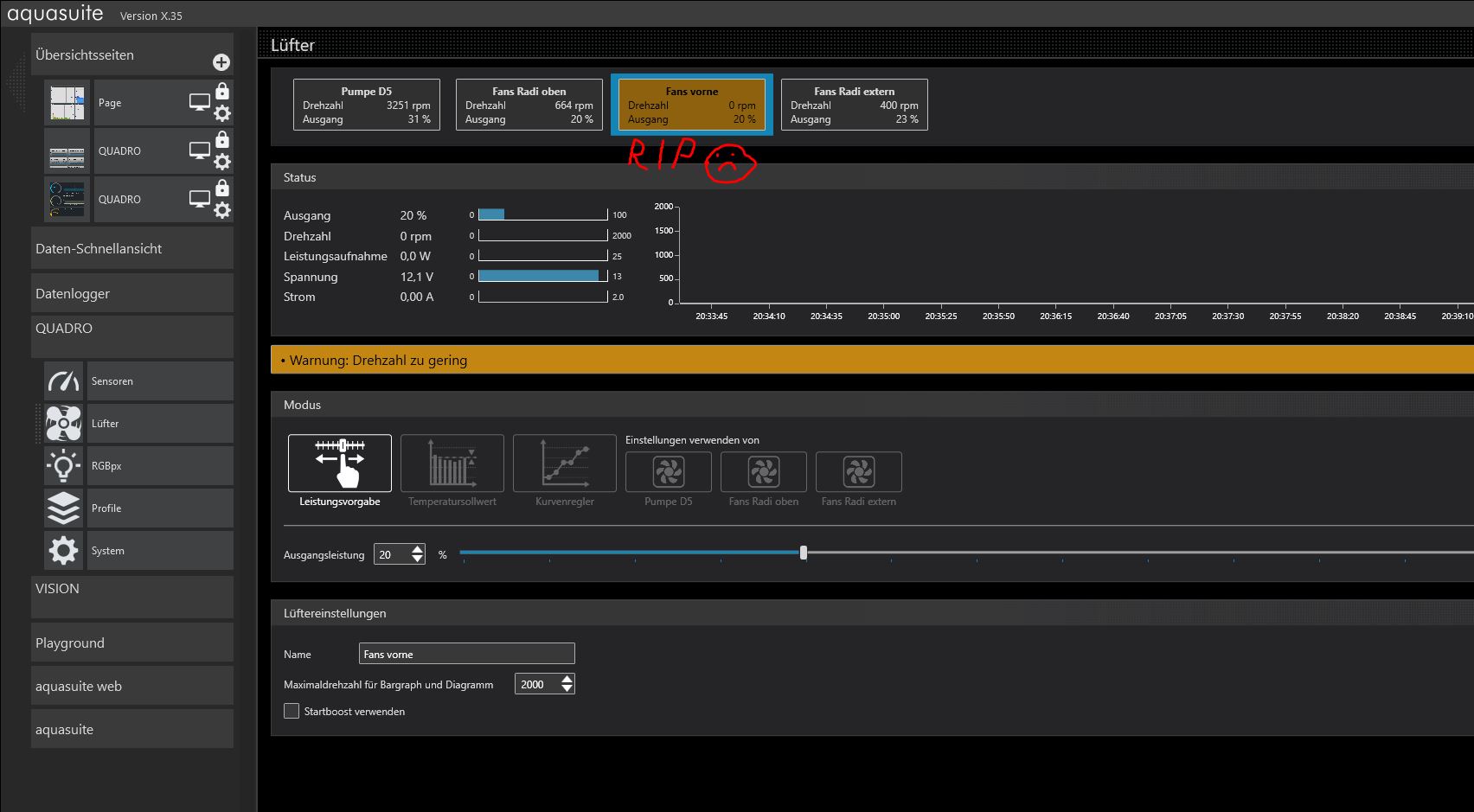The width and height of the screenshot is (1474, 812).
Task: Click the Ausgangsleistung slider handle
Action: [x=804, y=553]
